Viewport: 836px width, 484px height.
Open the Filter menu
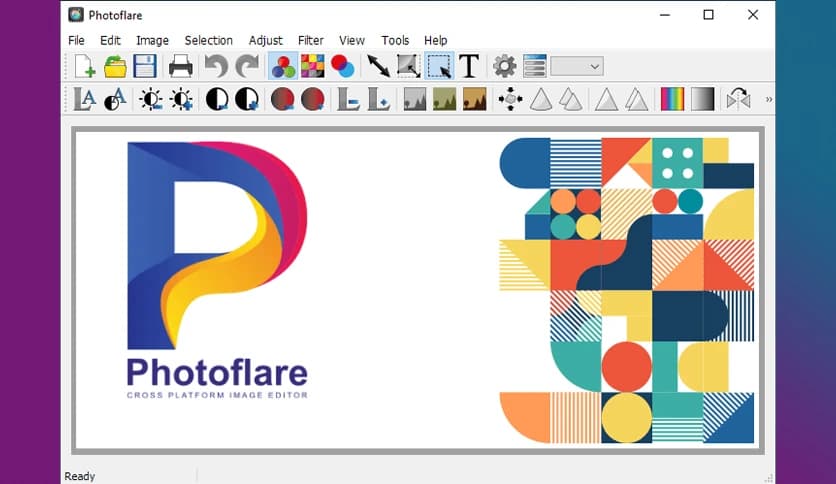(x=311, y=41)
